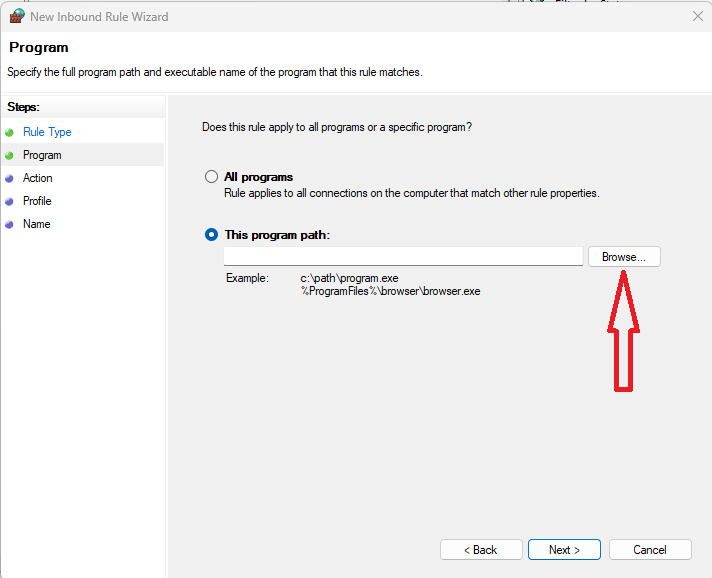
Task: Close the New Inbound Rule Wizard window
Action: (697, 16)
